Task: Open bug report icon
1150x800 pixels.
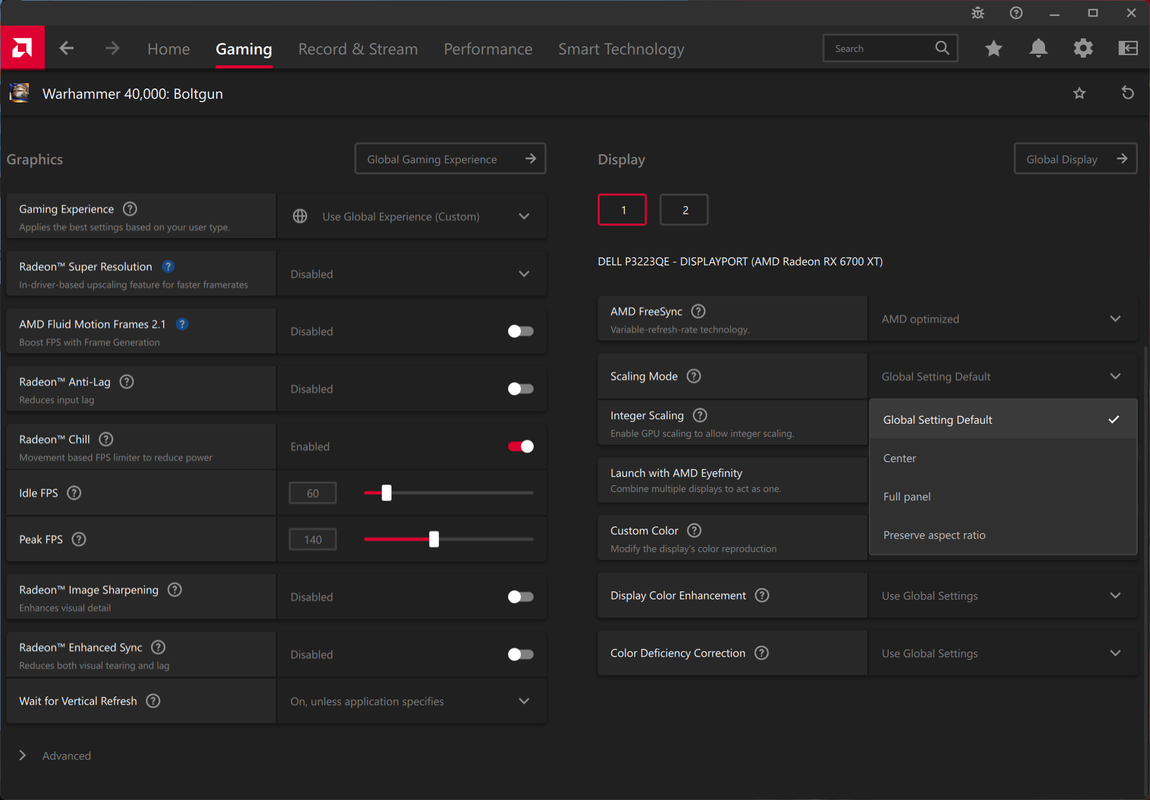Action: (x=978, y=13)
